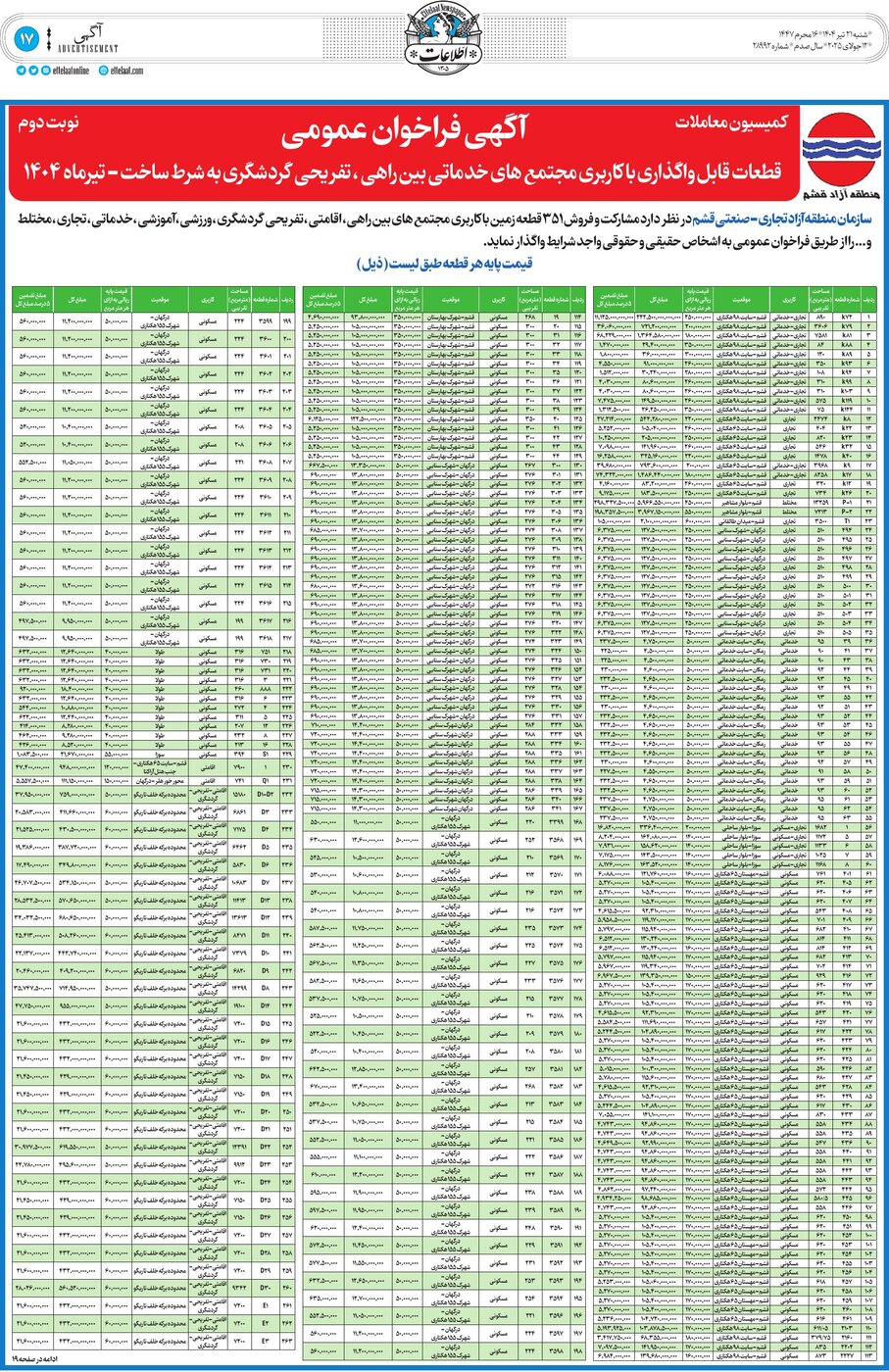Screen dimensions: 889x1372
Task: Click قیمت پایه هر قطعه طبق لیست subtitle
Action: 445,263
